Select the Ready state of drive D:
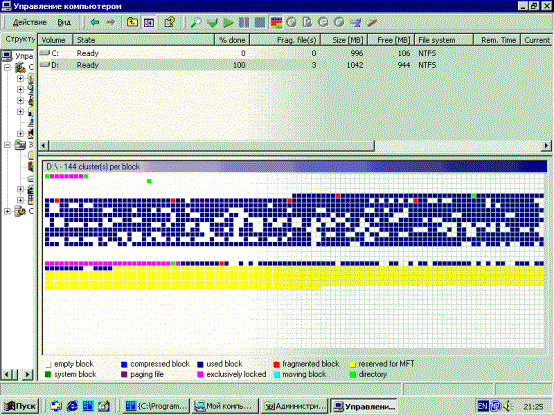Image resolution: width=554 pixels, height=415 pixels. click(x=88, y=65)
